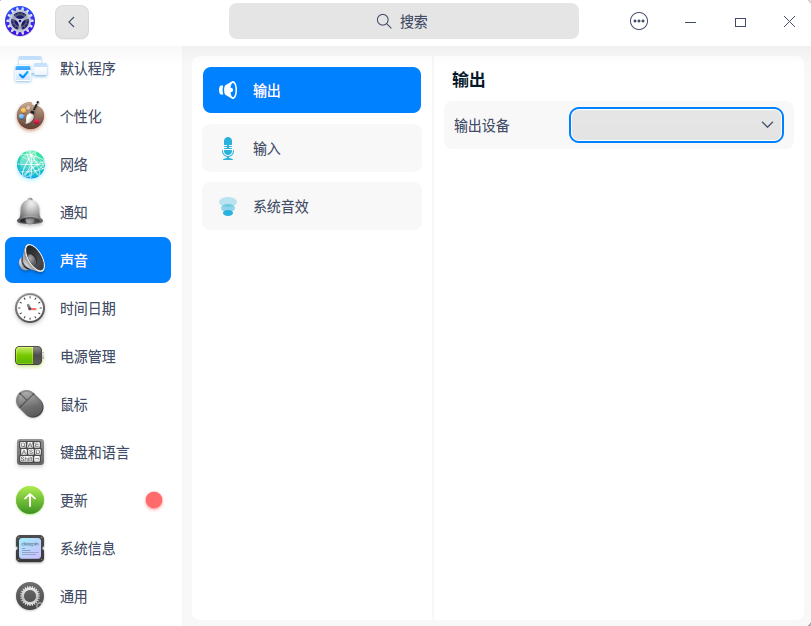Viewport: 811px width, 626px height.
Task: Click the 更新 green arrow icon
Action: [x=30, y=500]
